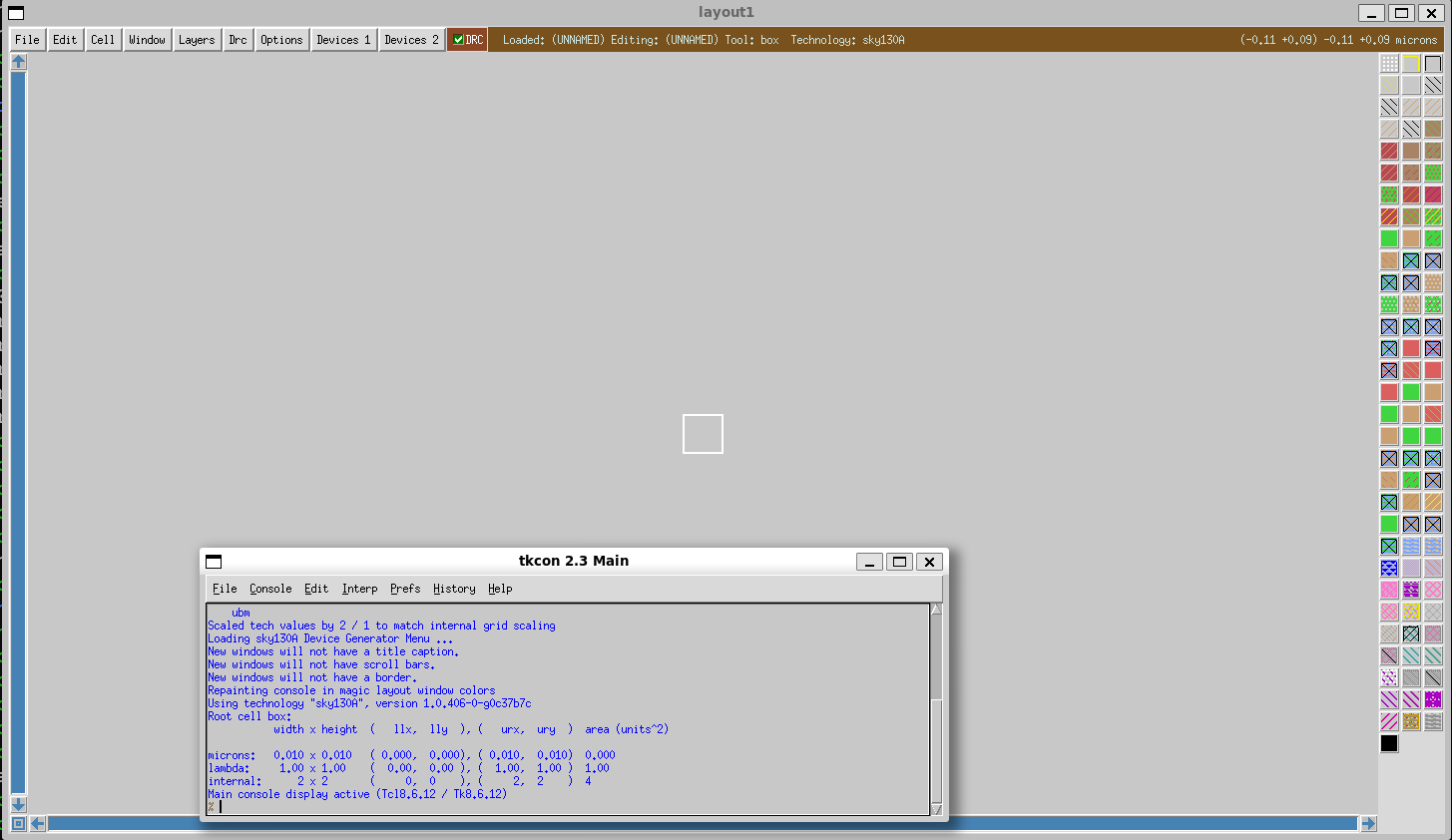Click the square view-all icon in corner

pyautogui.click(x=18, y=824)
